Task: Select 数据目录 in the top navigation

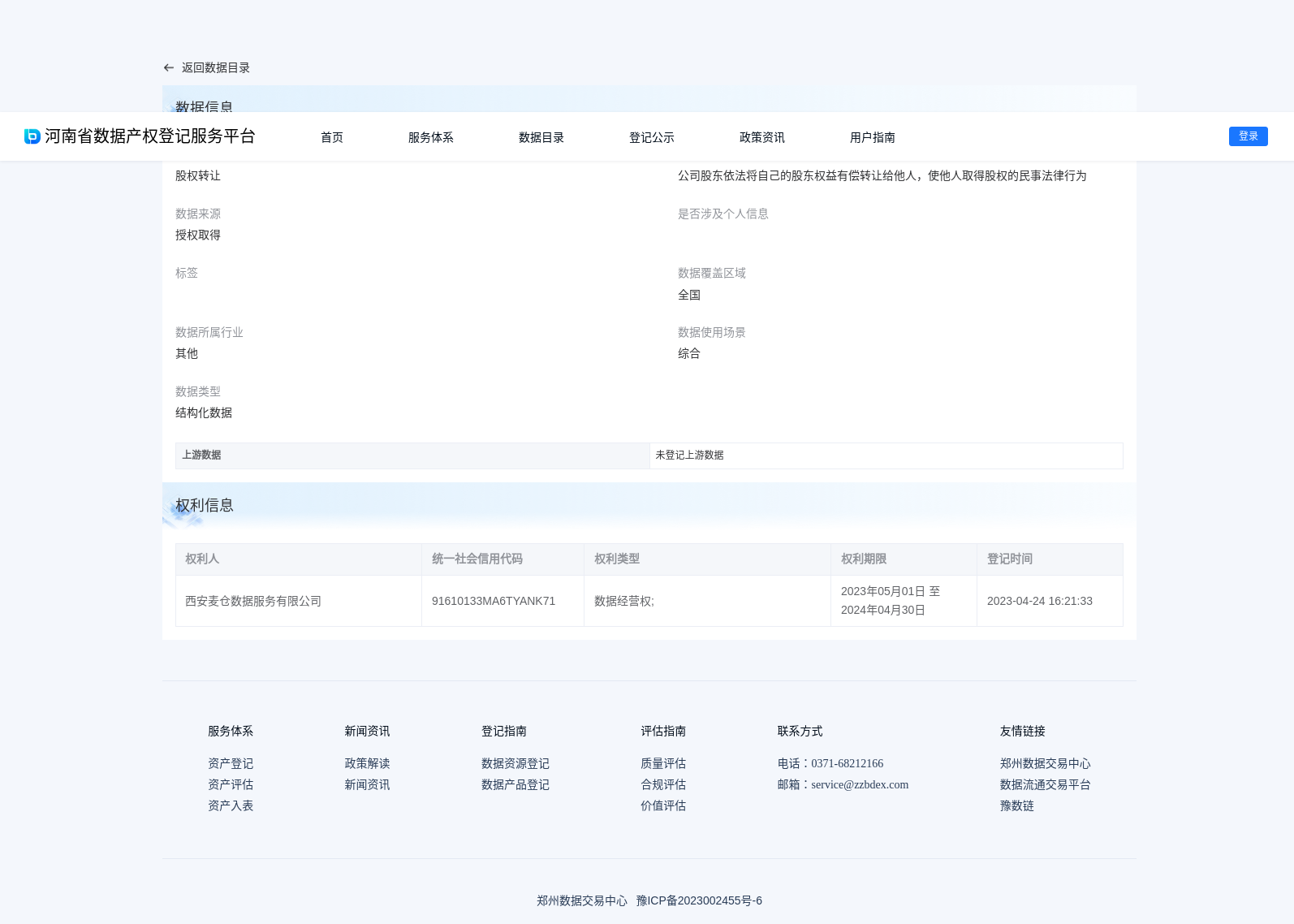Action: (x=541, y=137)
